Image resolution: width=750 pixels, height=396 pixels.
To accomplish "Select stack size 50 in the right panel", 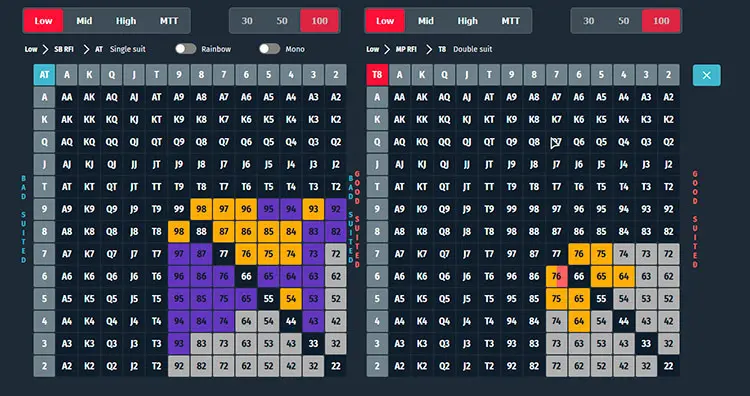I will (623, 21).
